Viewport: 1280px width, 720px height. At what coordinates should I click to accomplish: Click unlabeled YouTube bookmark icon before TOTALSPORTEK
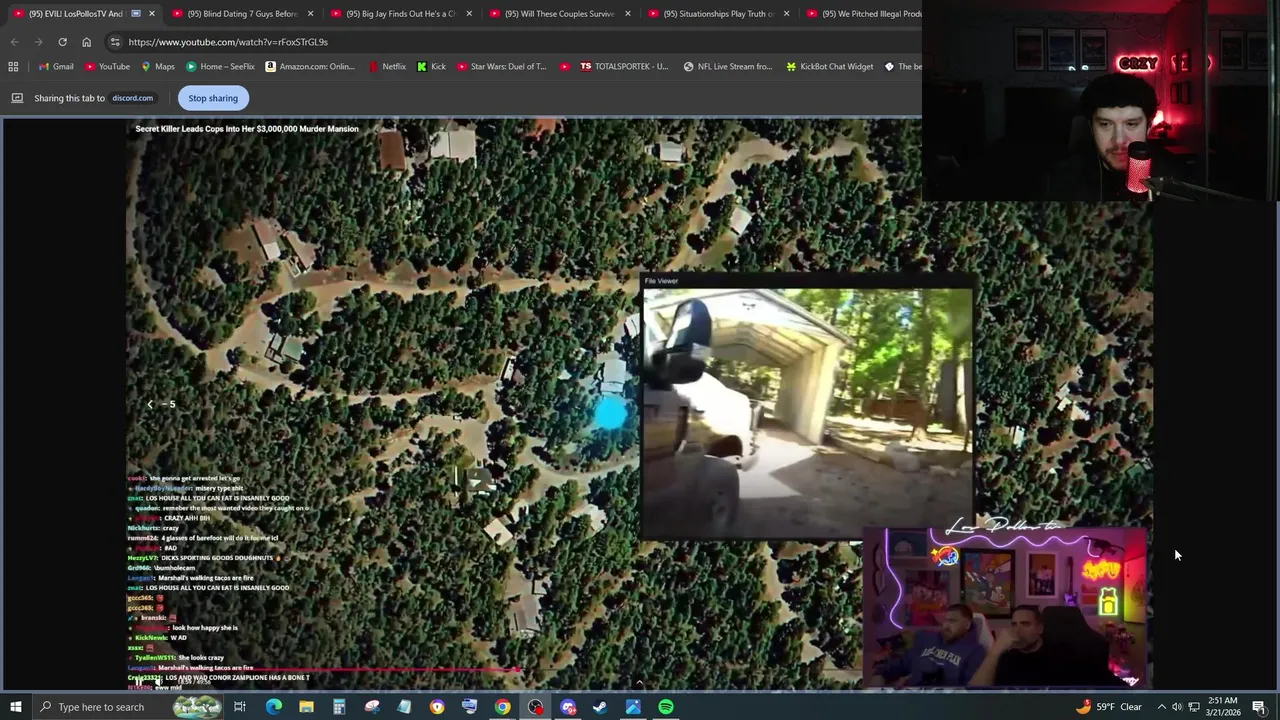pyautogui.click(x=565, y=67)
